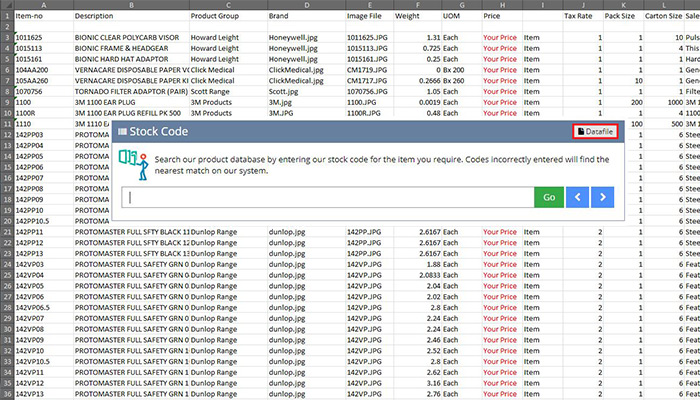Image resolution: width=700 pixels, height=400 pixels.
Task: Select item number cell 142PP13
Action: coord(44,254)
